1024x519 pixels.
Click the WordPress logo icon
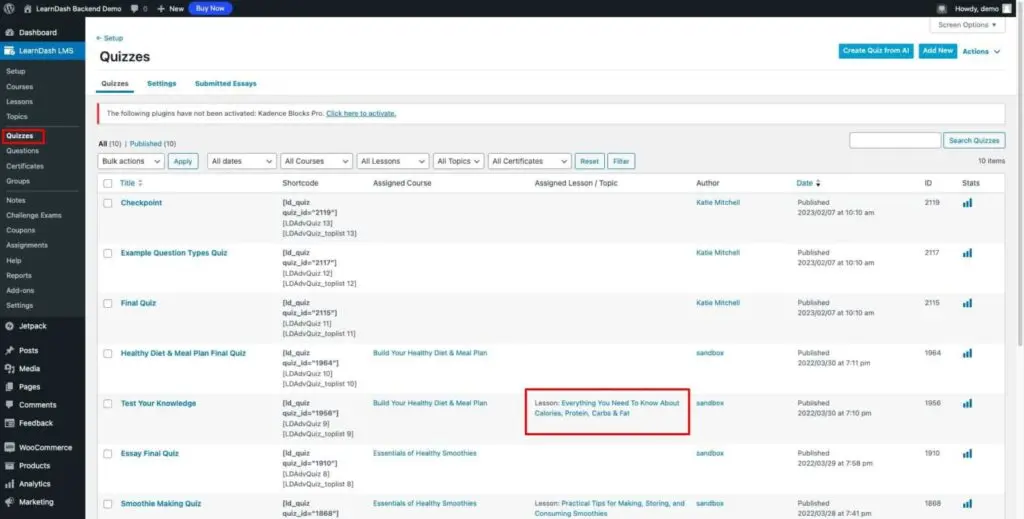(9, 8)
